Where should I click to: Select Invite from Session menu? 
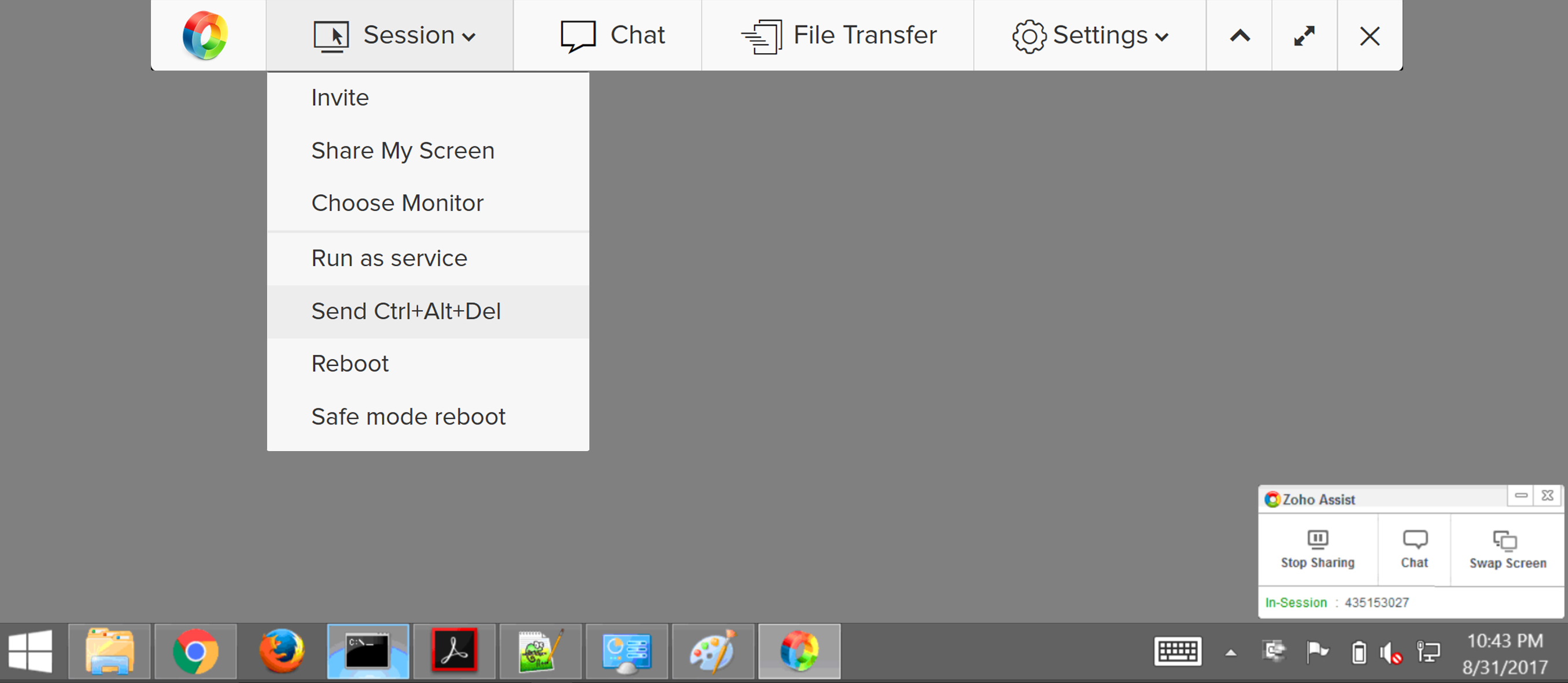[428, 97]
